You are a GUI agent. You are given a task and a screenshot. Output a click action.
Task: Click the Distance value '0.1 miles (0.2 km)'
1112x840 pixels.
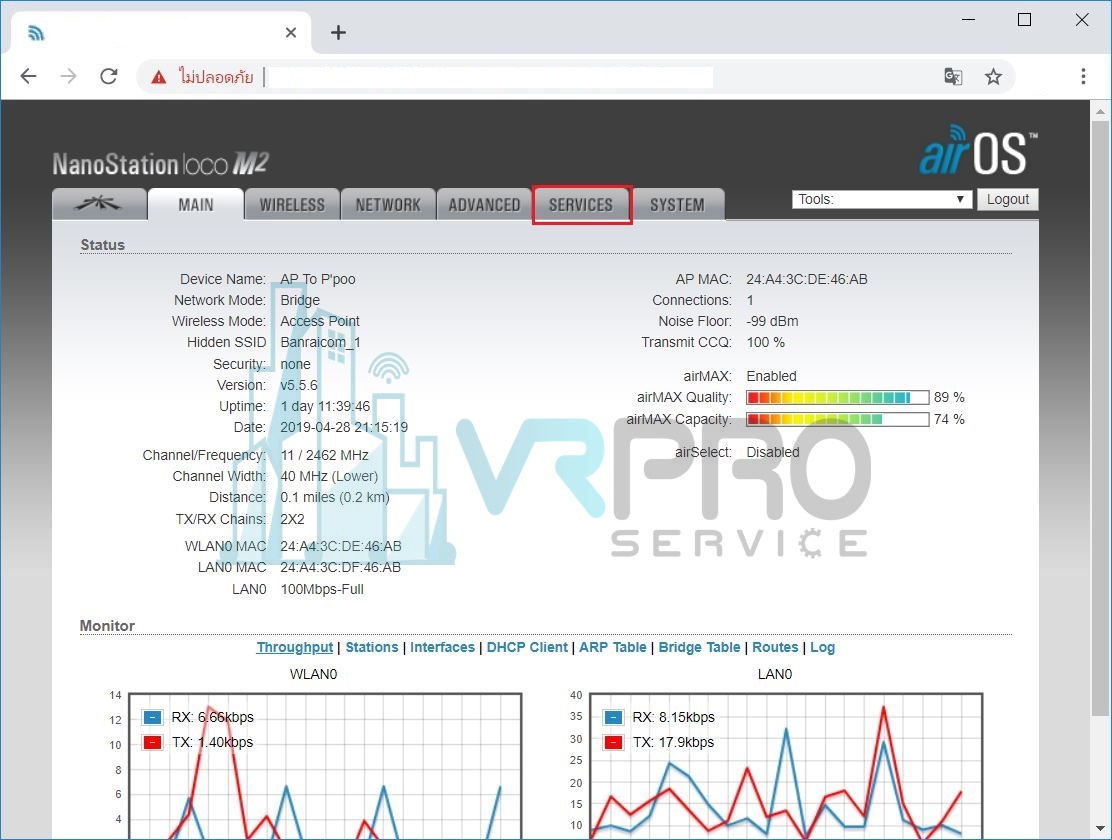pyautogui.click(x=335, y=497)
